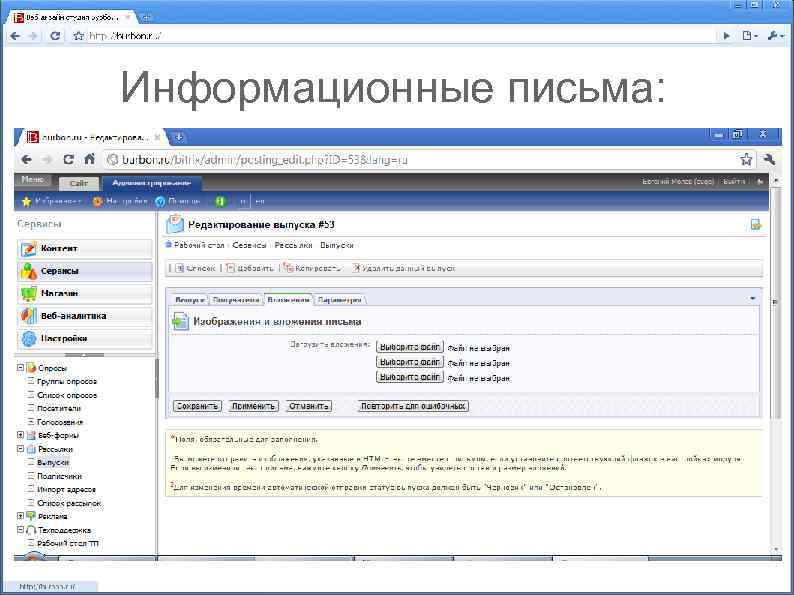Click the green round icon in admin toolbar
Image resolution: width=794 pixels, height=595 pixels.
pyautogui.click(x=220, y=202)
